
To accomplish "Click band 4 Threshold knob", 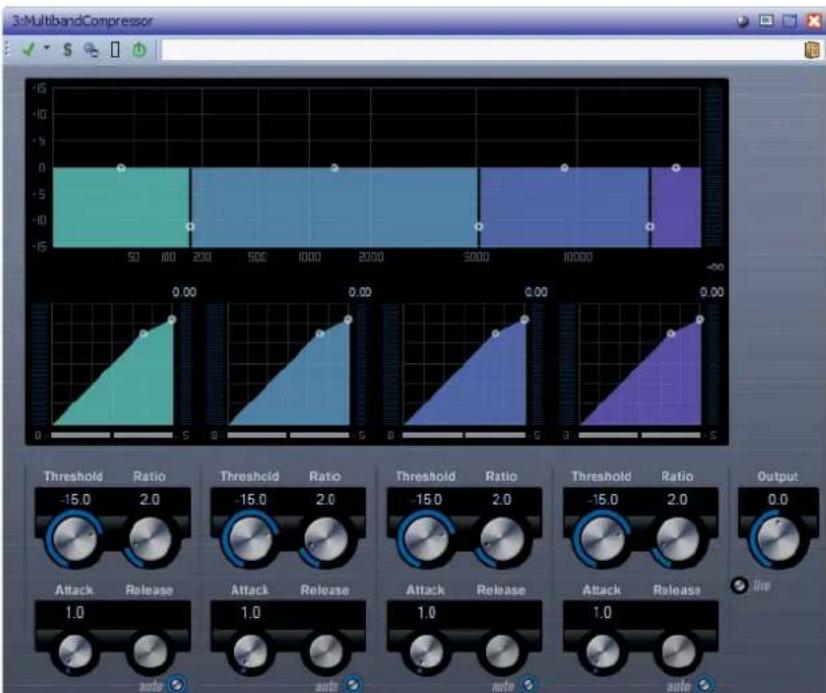I will click(x=603, y=539).
